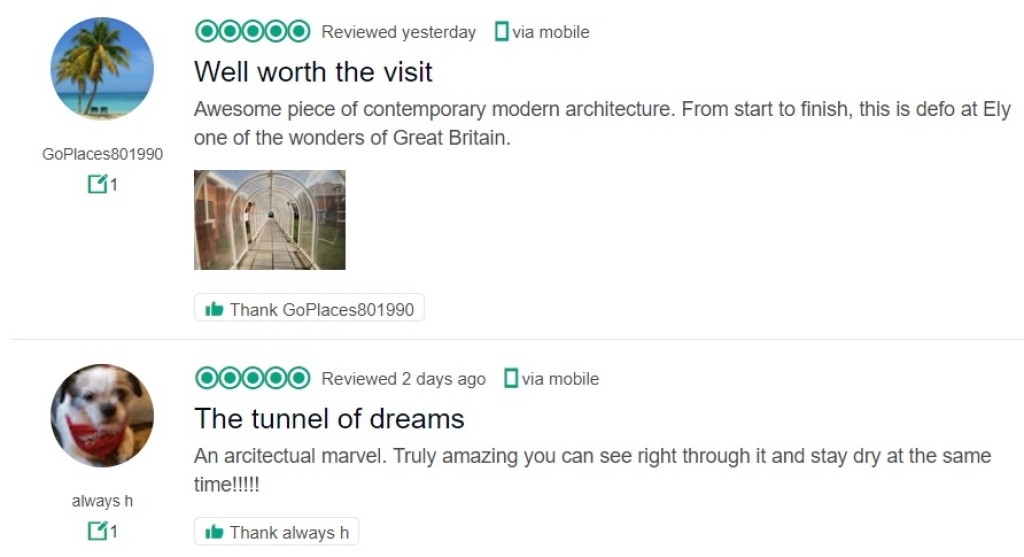
Task: Click the mobile phone icon on second review
Action: click(x=511, y=379)
